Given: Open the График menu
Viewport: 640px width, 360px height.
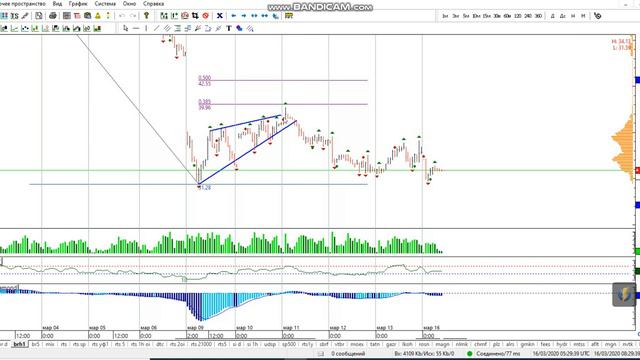Looking at the screenshot, I should tap(78, 4).
